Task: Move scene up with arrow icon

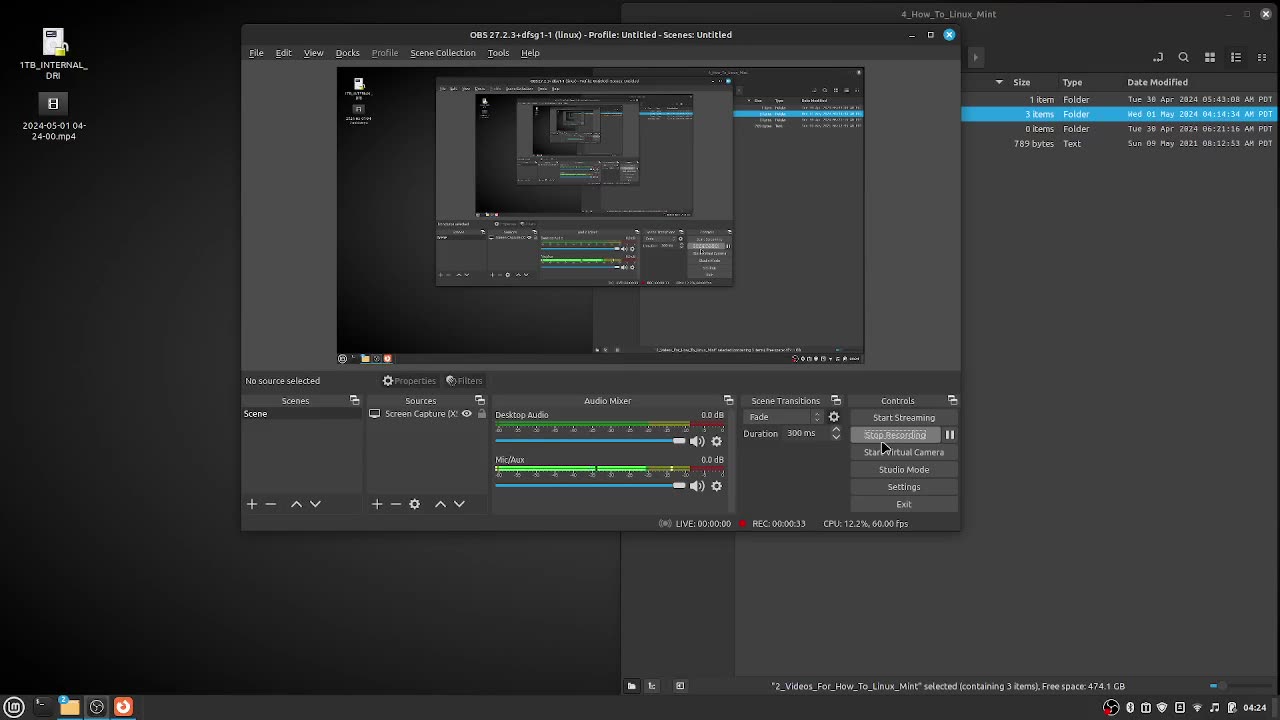Action: click(x=296, y=504)
